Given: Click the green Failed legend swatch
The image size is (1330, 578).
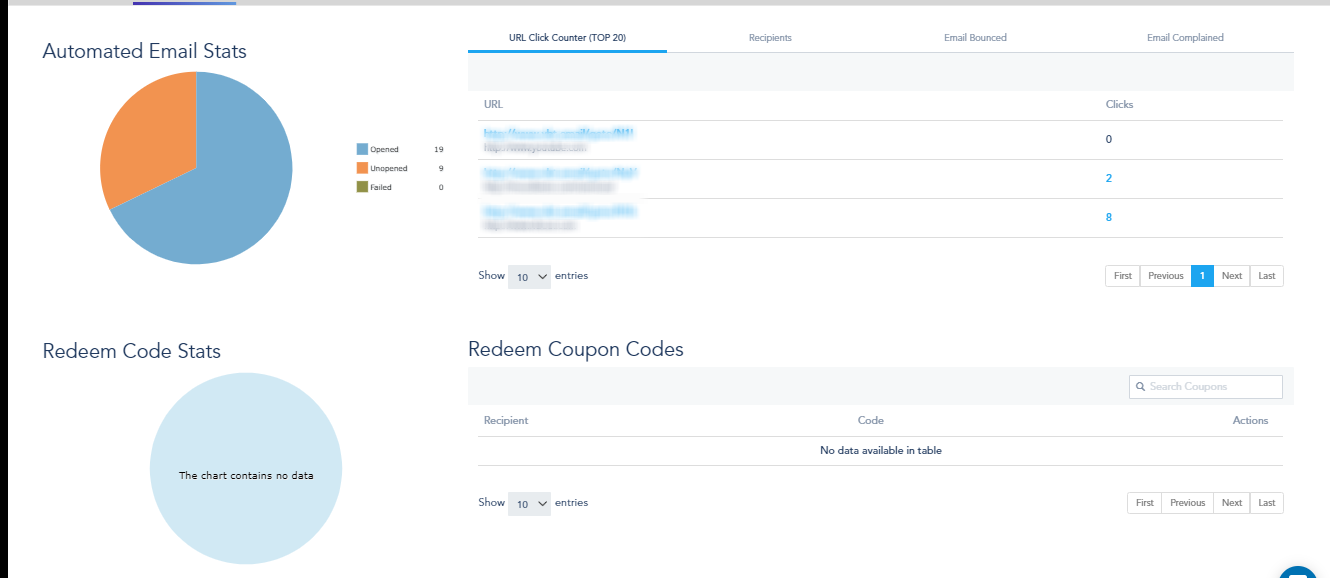Looking at the screenshot, I should pyautogui.click(x=362, y=187).
